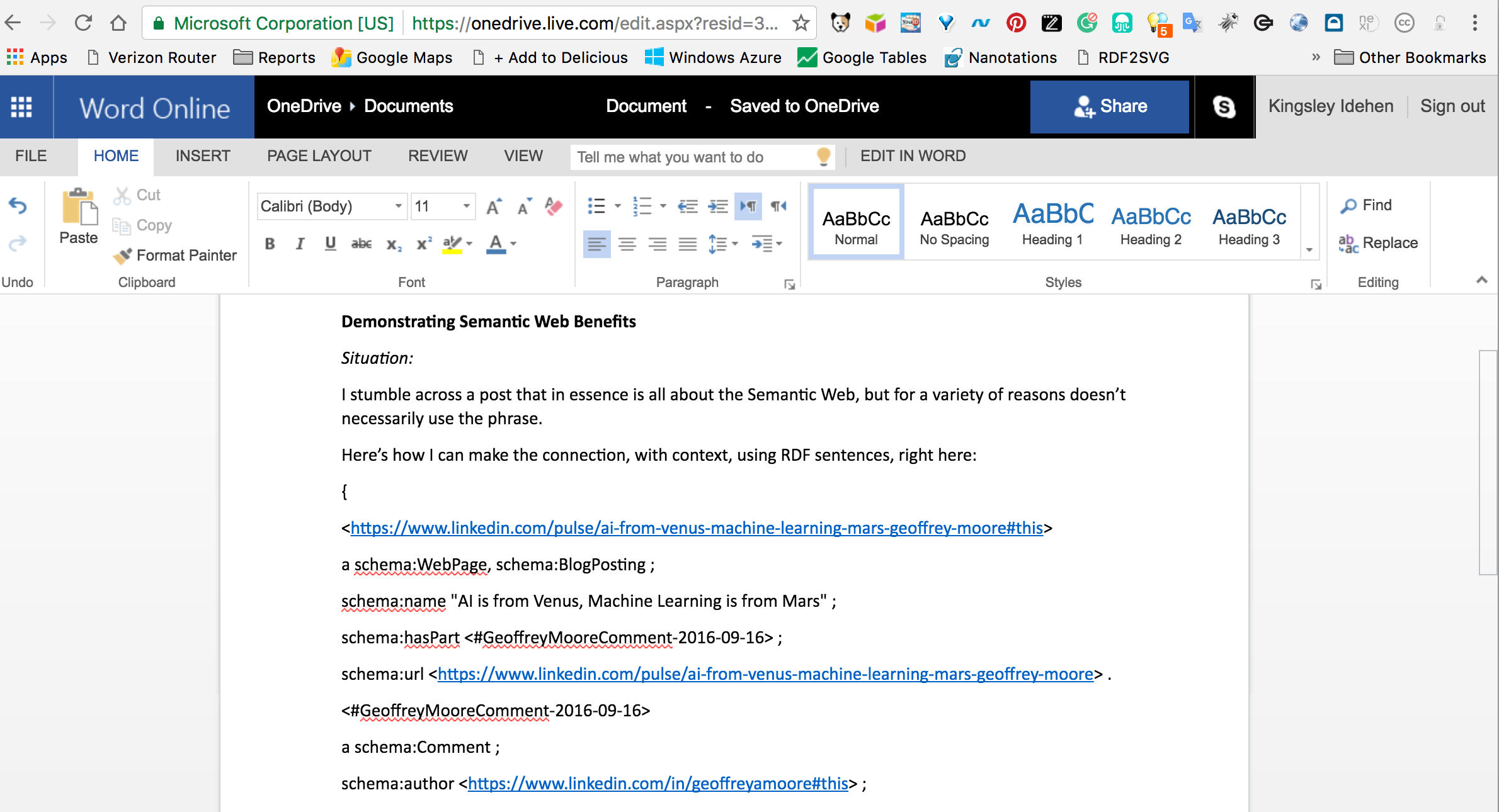Viewport: 1499px width, 812px height.
Task: Clear formatting with the eraser icon
Action: tap(554, 206)
